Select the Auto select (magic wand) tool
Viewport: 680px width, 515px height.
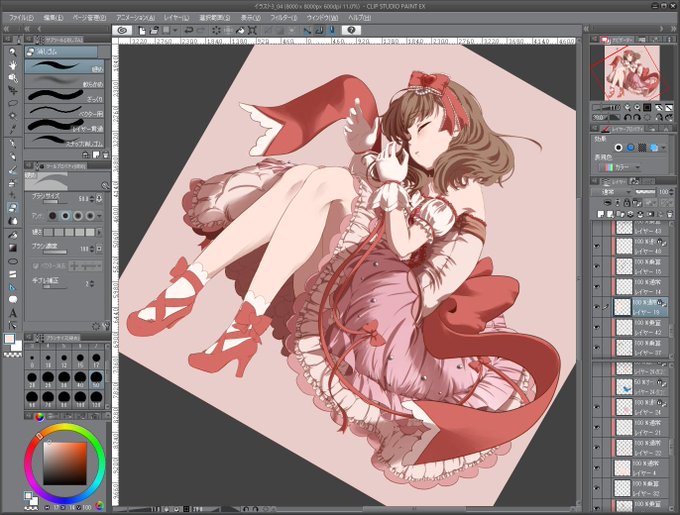13,116
